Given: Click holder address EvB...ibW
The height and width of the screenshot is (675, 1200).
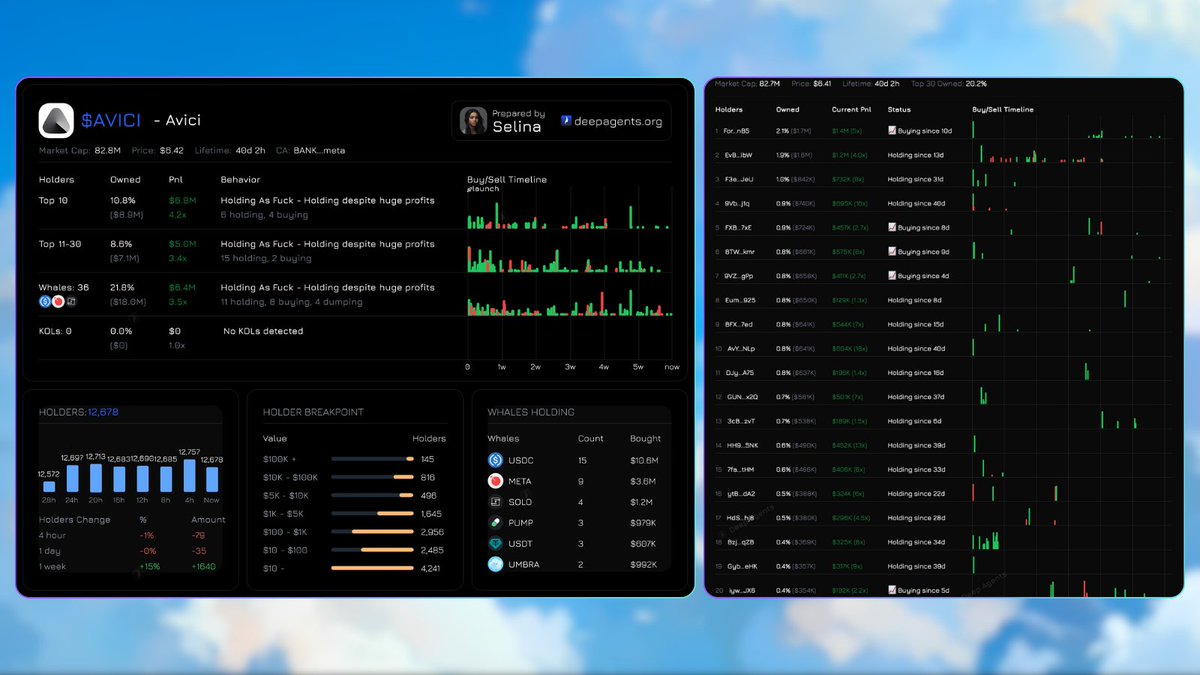Looking at the screenshot, I should pos(737,155).
